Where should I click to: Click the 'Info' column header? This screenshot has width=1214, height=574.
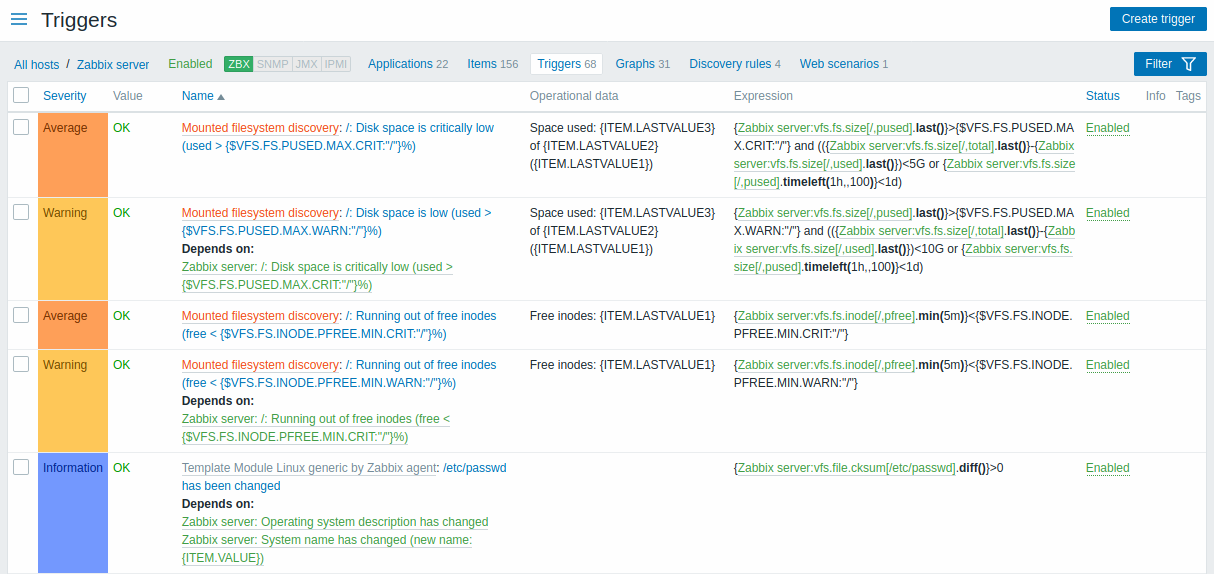click(1156, 96)
